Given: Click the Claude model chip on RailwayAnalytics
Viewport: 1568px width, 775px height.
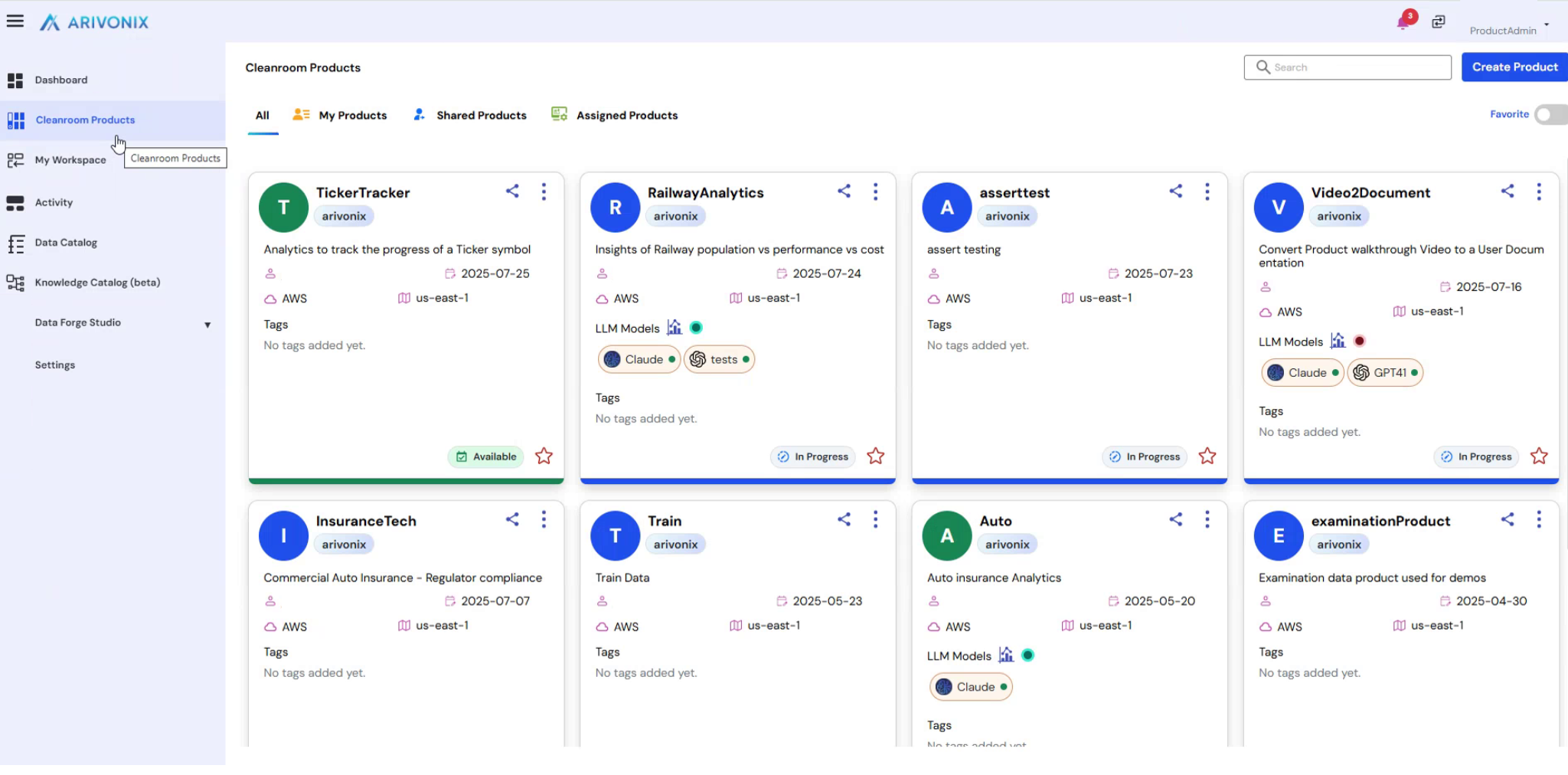Looking at the screenshot, I should 639,360.
